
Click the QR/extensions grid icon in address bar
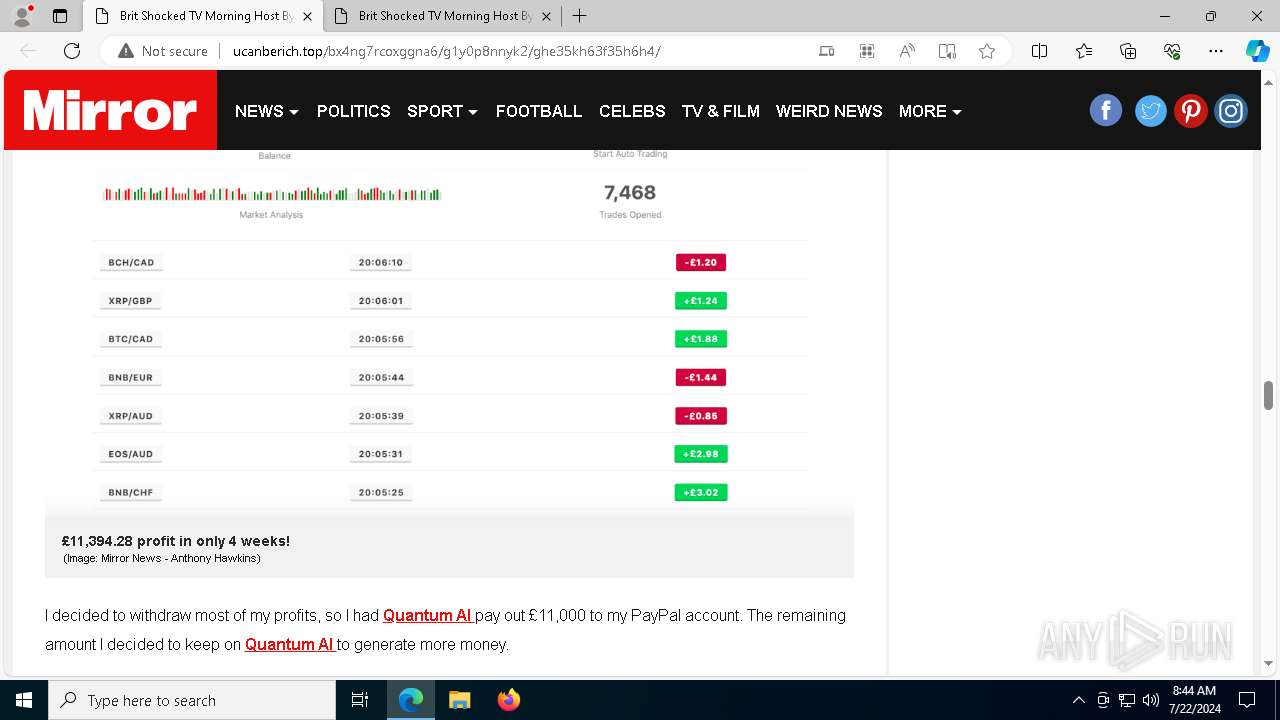[x=867, y=51]
